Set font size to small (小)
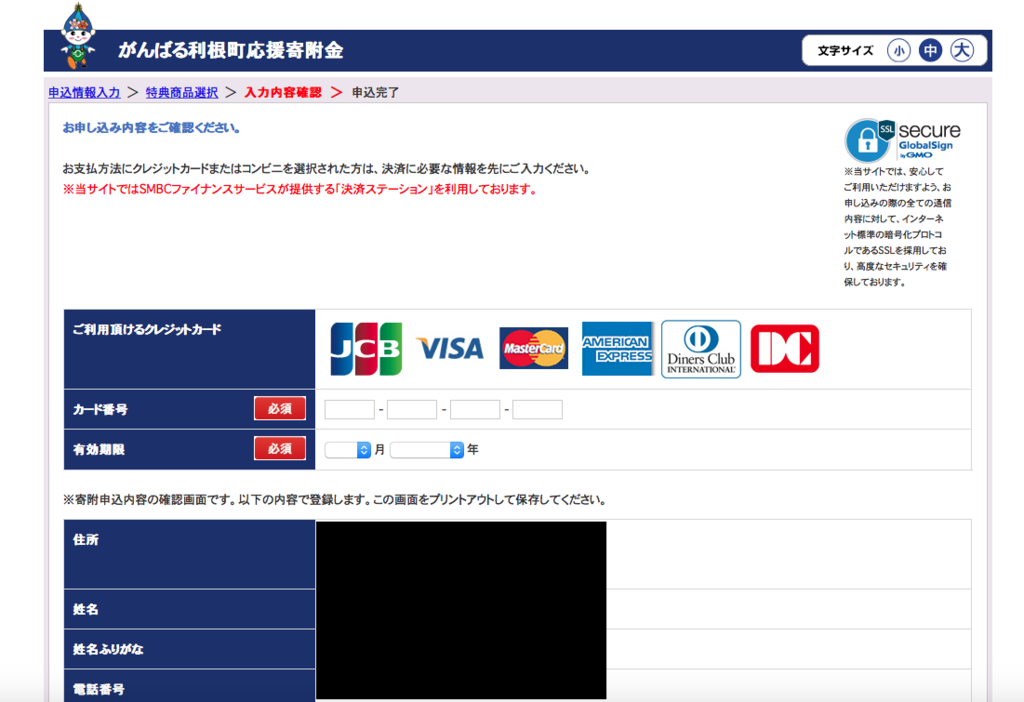 point(899,50)
